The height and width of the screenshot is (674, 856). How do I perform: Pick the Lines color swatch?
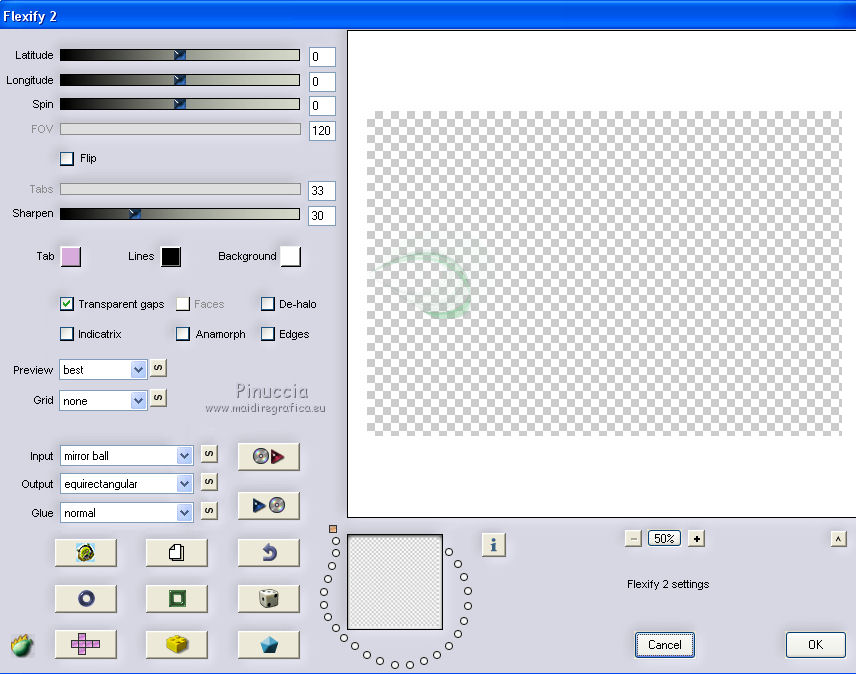(171, 257)
